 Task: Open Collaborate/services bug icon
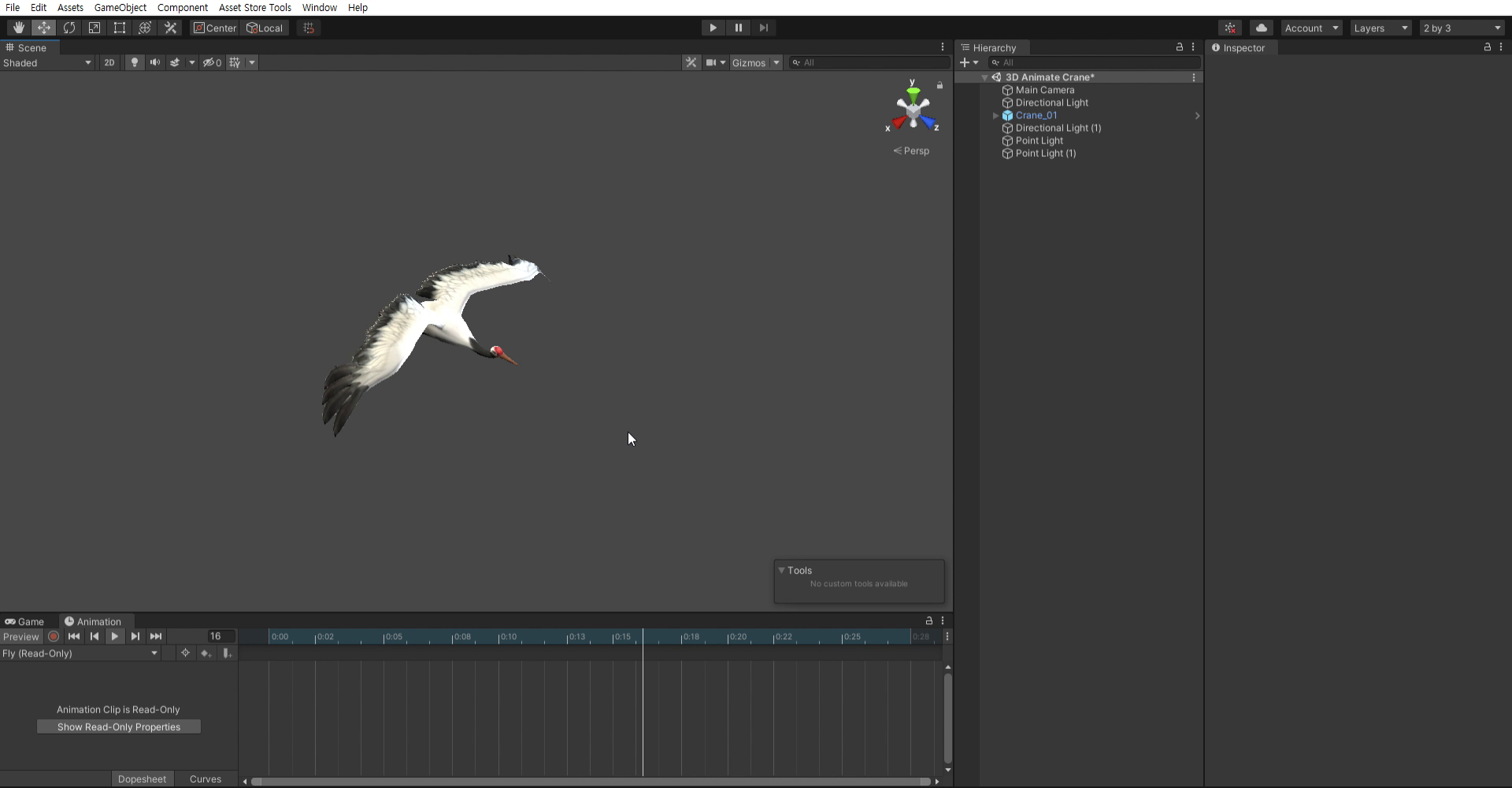1230,28
